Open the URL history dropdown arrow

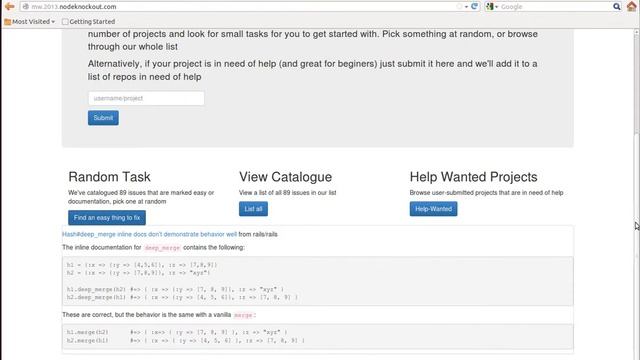pos(466,7)
